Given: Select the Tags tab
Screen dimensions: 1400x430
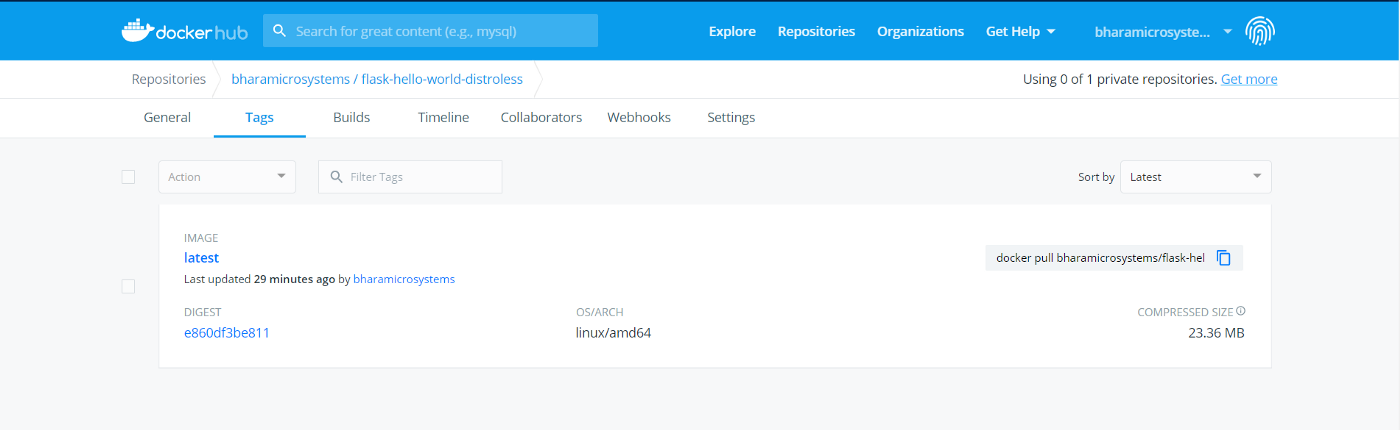Looking at the screenshot, I should point(259,117).
